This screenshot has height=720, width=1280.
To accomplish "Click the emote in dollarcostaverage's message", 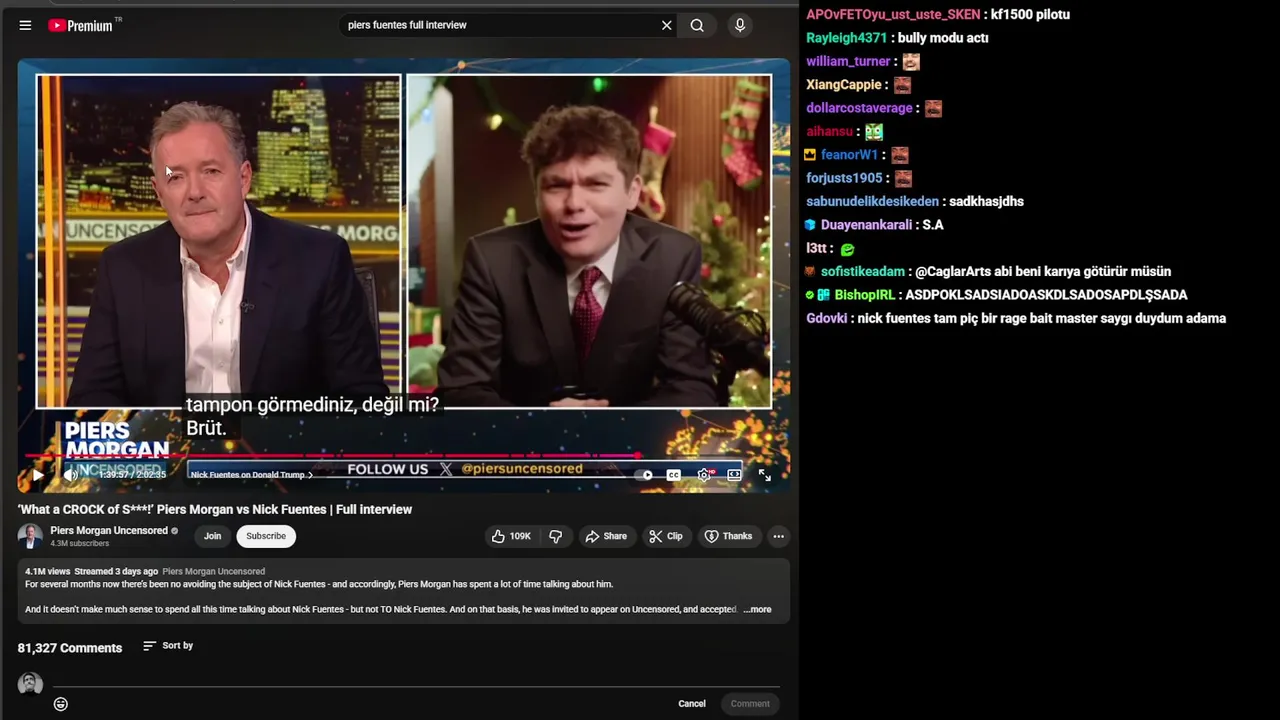I will point(934,108).
